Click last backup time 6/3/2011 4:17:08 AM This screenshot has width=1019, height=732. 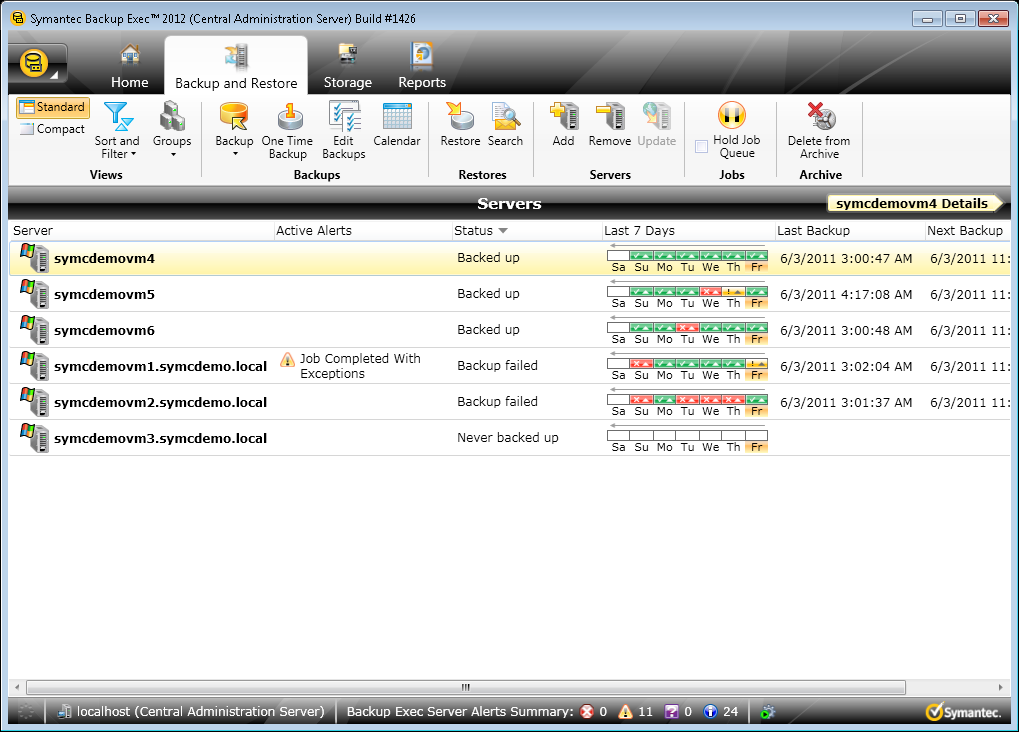coord(845,294)
